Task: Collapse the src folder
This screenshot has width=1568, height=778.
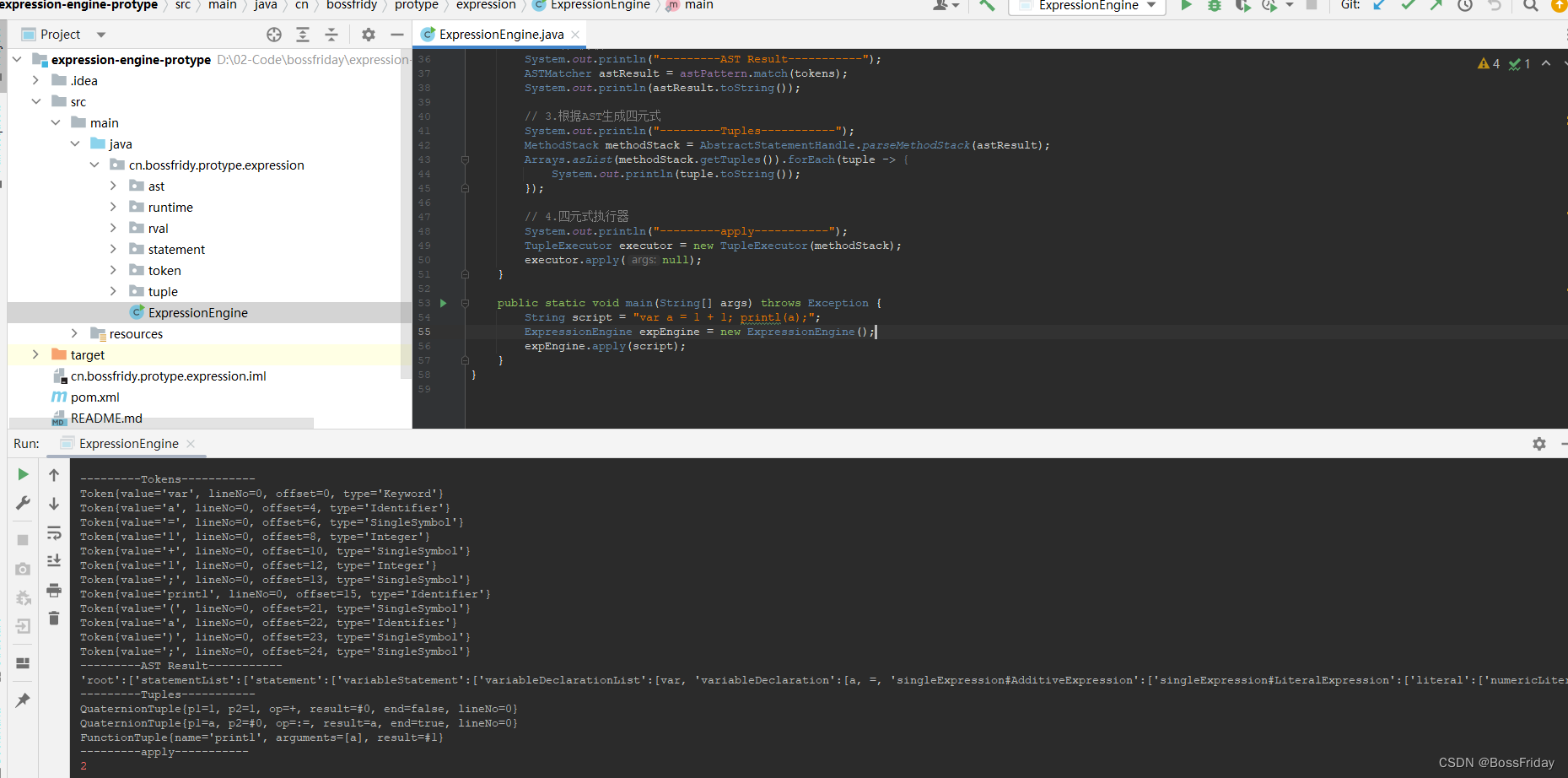Action: click(x=35, y=101)
